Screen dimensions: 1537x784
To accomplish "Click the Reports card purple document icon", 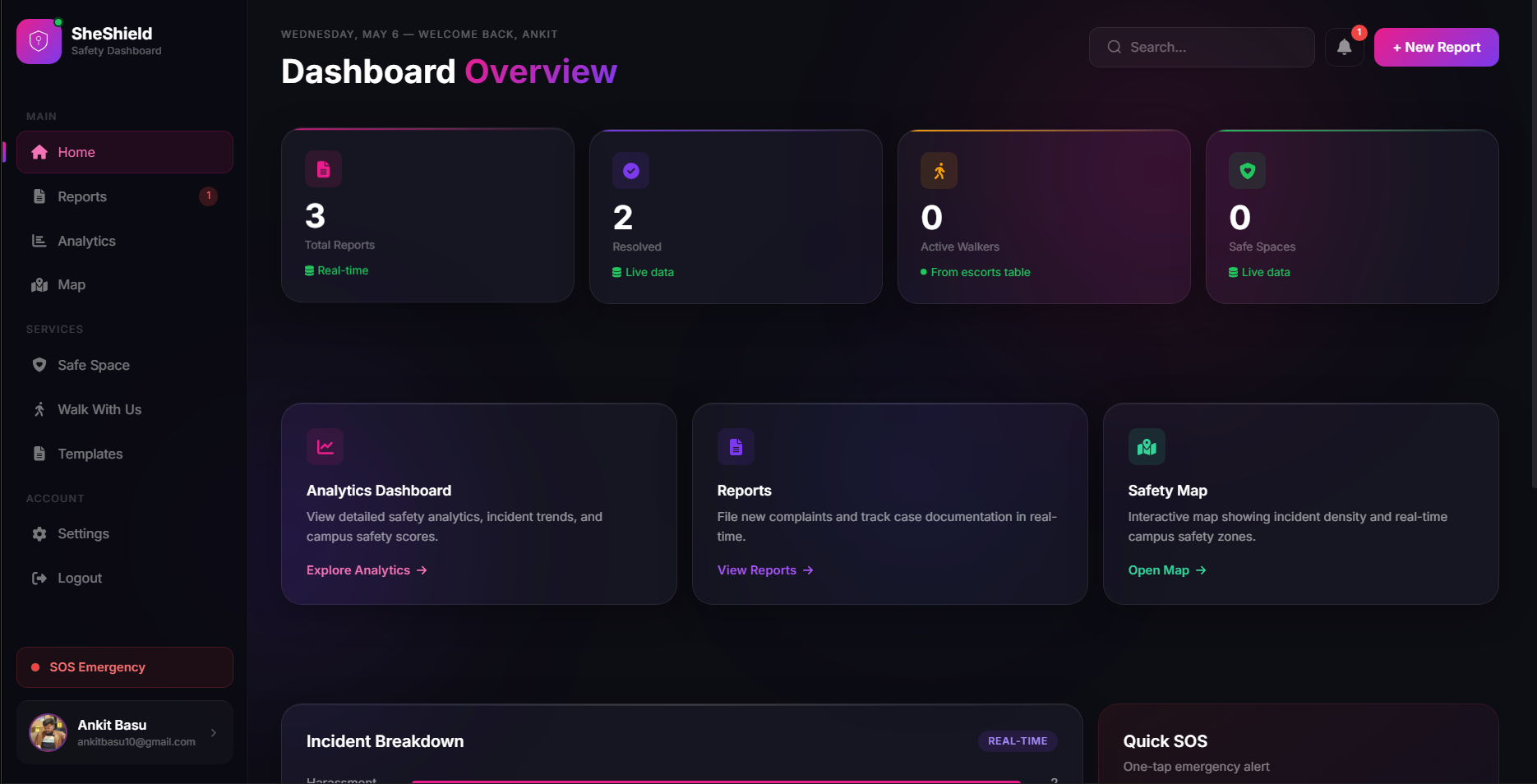I will [x=736, y=447].
